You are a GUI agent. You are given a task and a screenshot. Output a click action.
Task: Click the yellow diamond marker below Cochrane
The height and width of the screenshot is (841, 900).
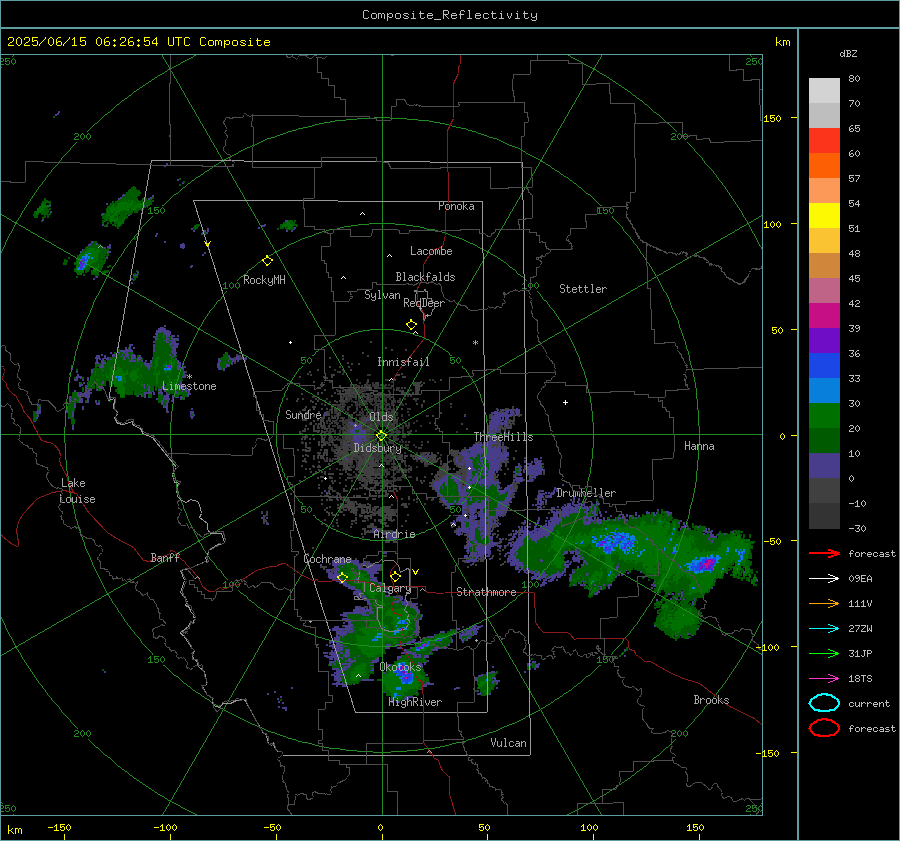(x=342, y=578)
